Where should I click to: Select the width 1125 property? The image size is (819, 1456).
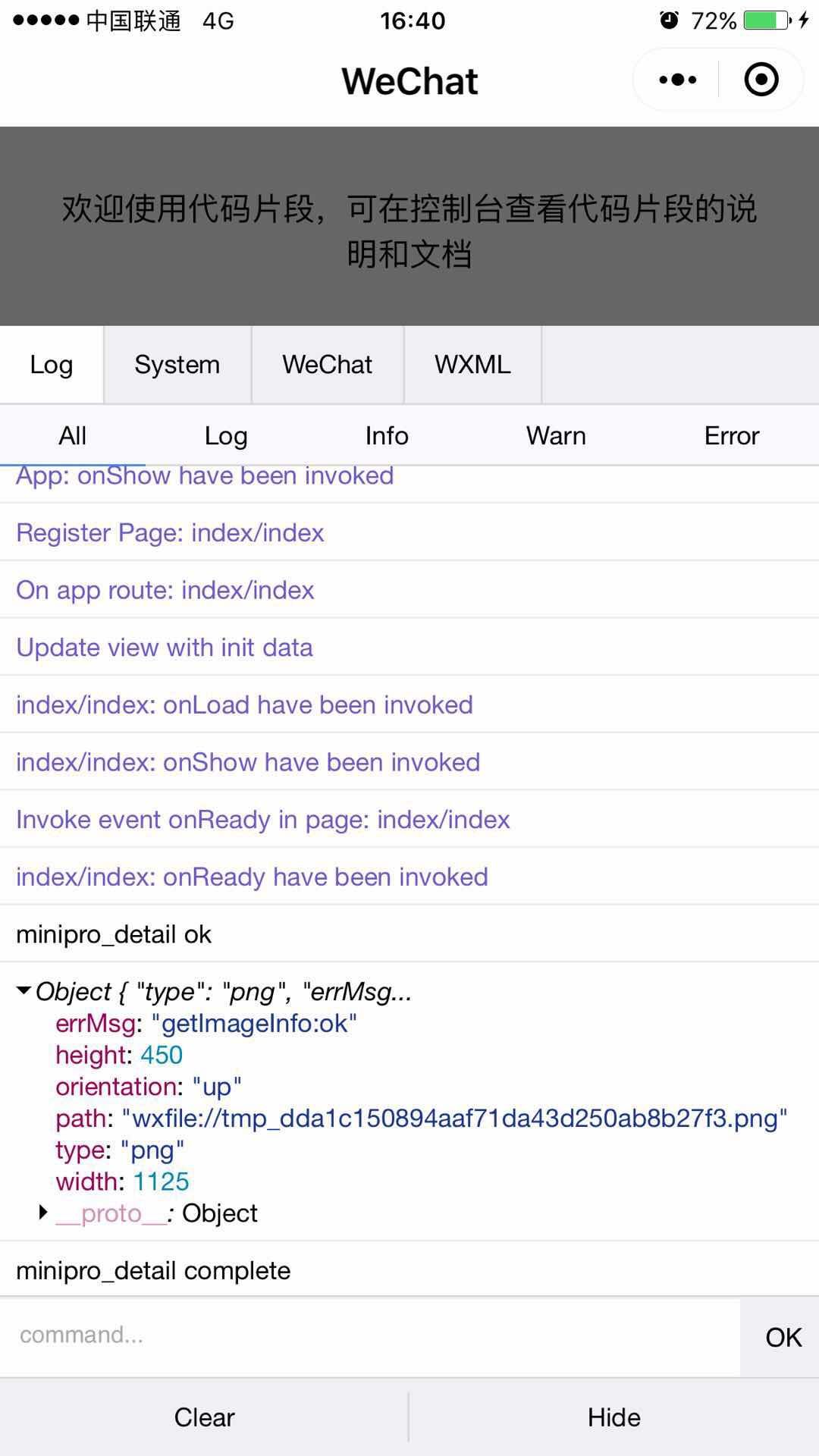tap(122, 1181)
